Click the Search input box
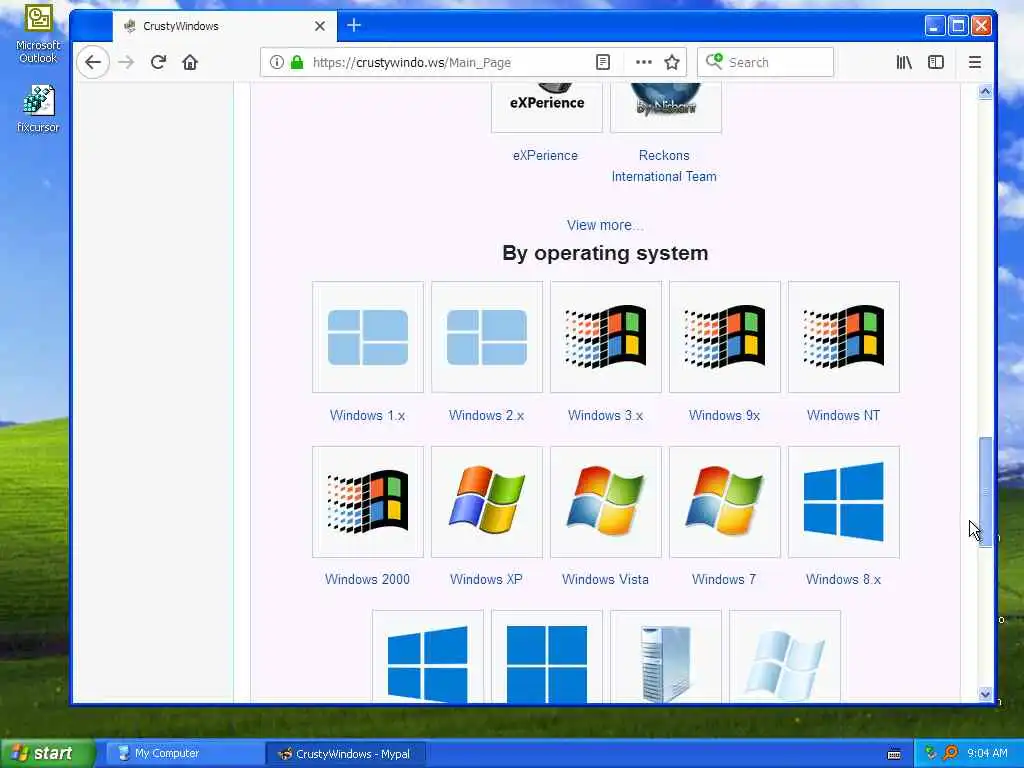This screenshot has height=768, width=1024. pyautogui.click(x=765, y=63)
